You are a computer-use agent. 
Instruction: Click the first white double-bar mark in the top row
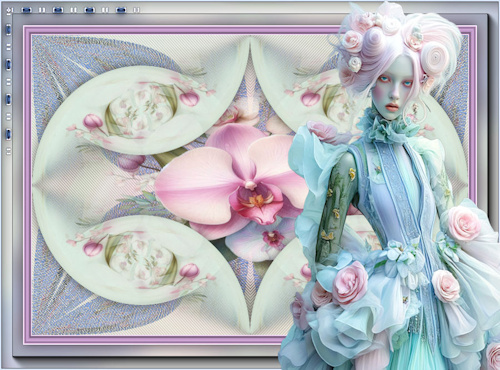(x=42, y=10)
